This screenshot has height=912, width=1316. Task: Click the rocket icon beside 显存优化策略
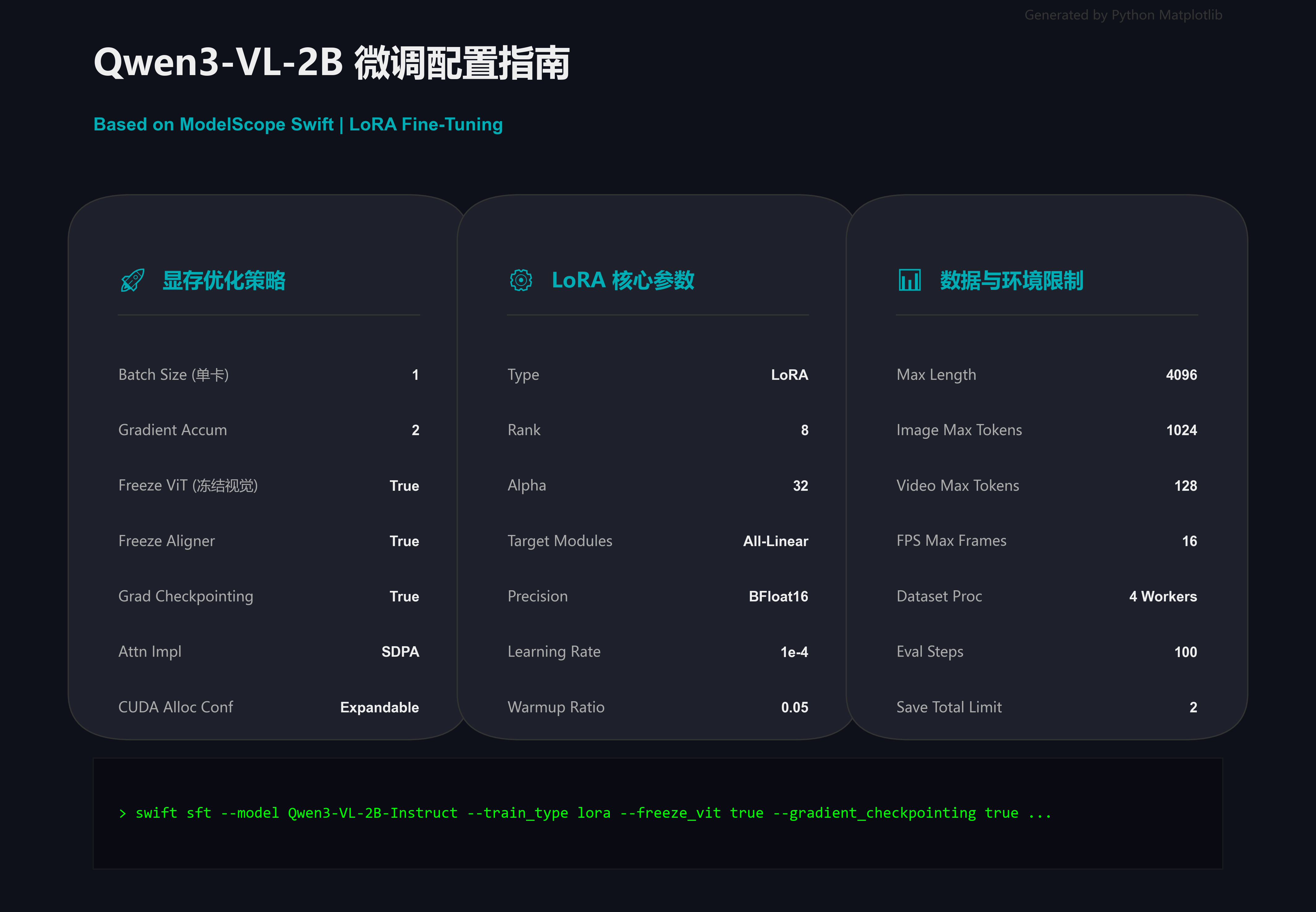pyautogui.click(x=132, y=281)
